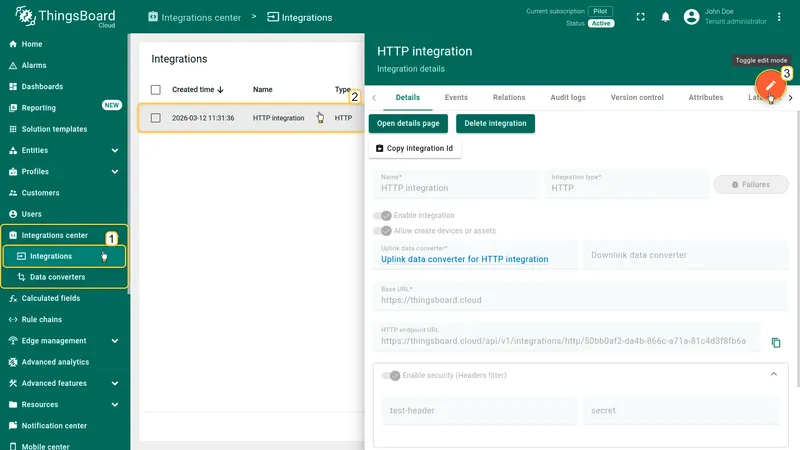This screenshot has height=450, width=800.
Task: Click the 2026-03-12 11:31:36 cell
Action: [x=203, y=118]
